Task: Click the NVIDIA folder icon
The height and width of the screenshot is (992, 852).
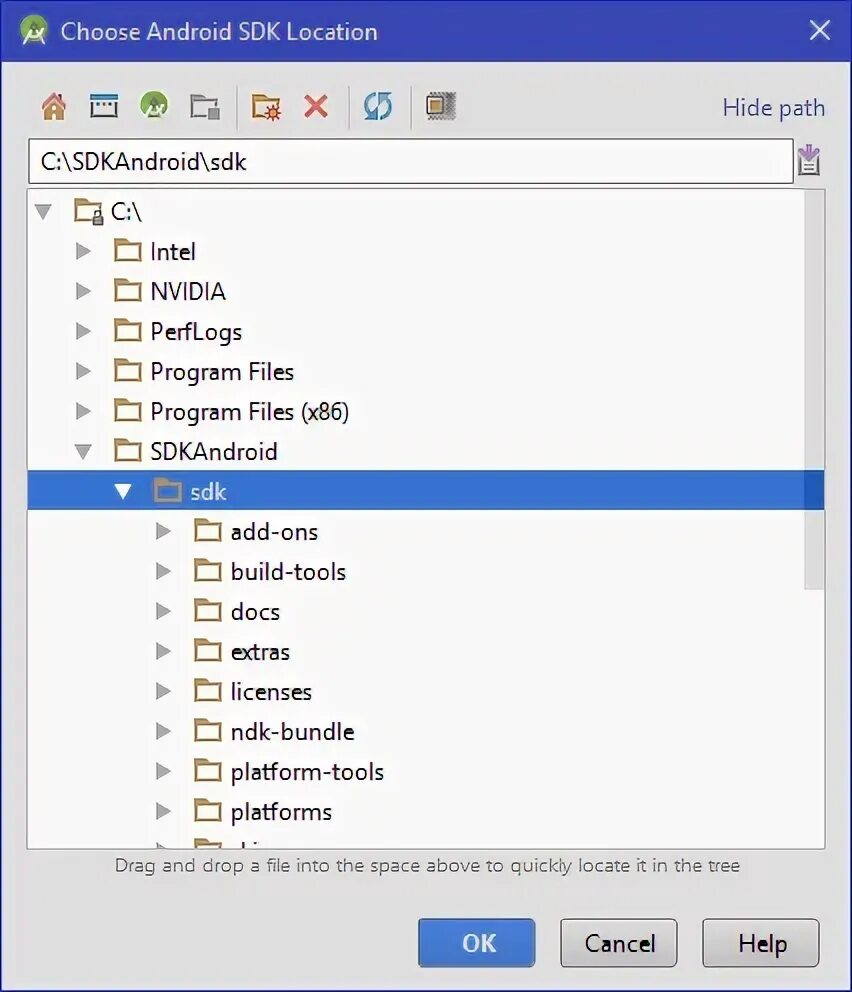Action: pyautogui.click(x=128, y=291)
